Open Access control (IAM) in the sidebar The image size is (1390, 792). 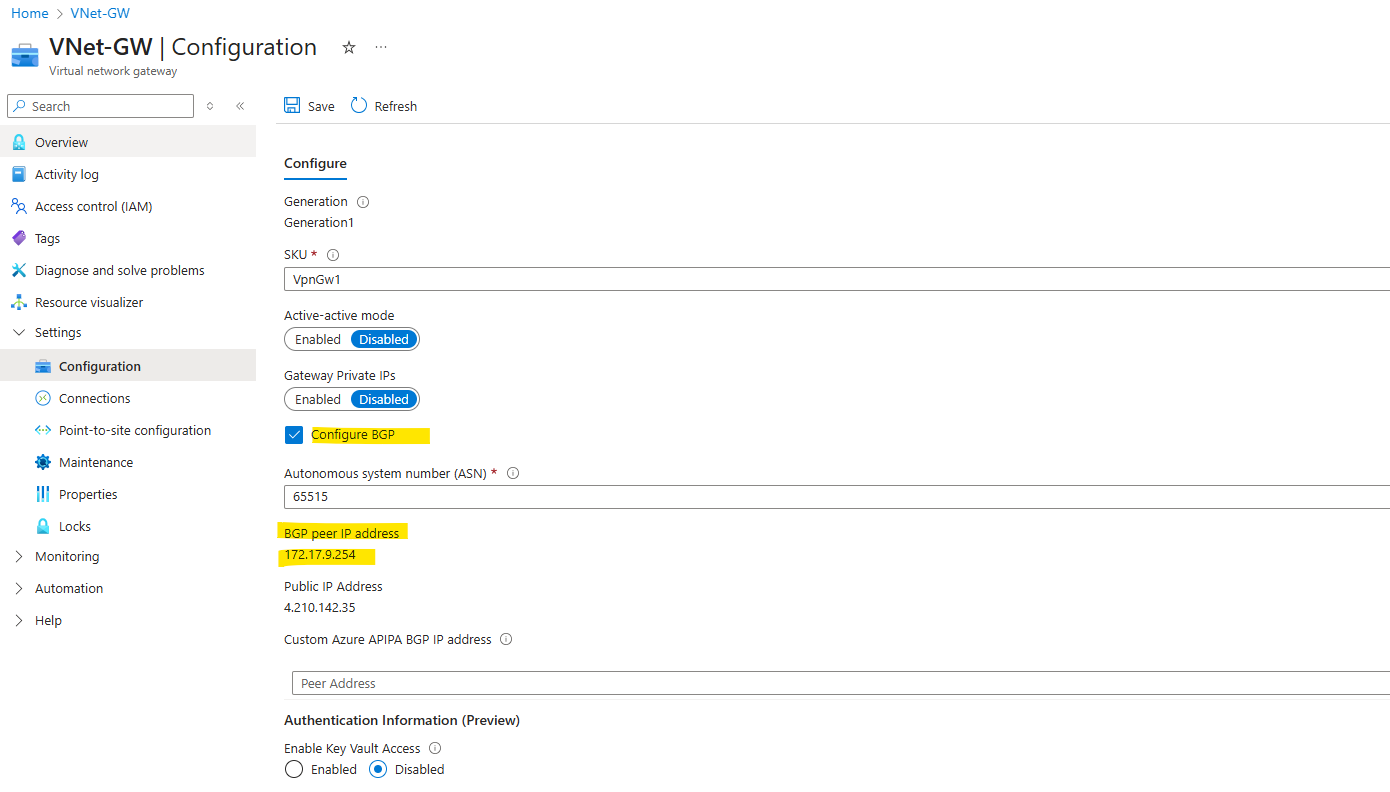click(x=128, y=206)
